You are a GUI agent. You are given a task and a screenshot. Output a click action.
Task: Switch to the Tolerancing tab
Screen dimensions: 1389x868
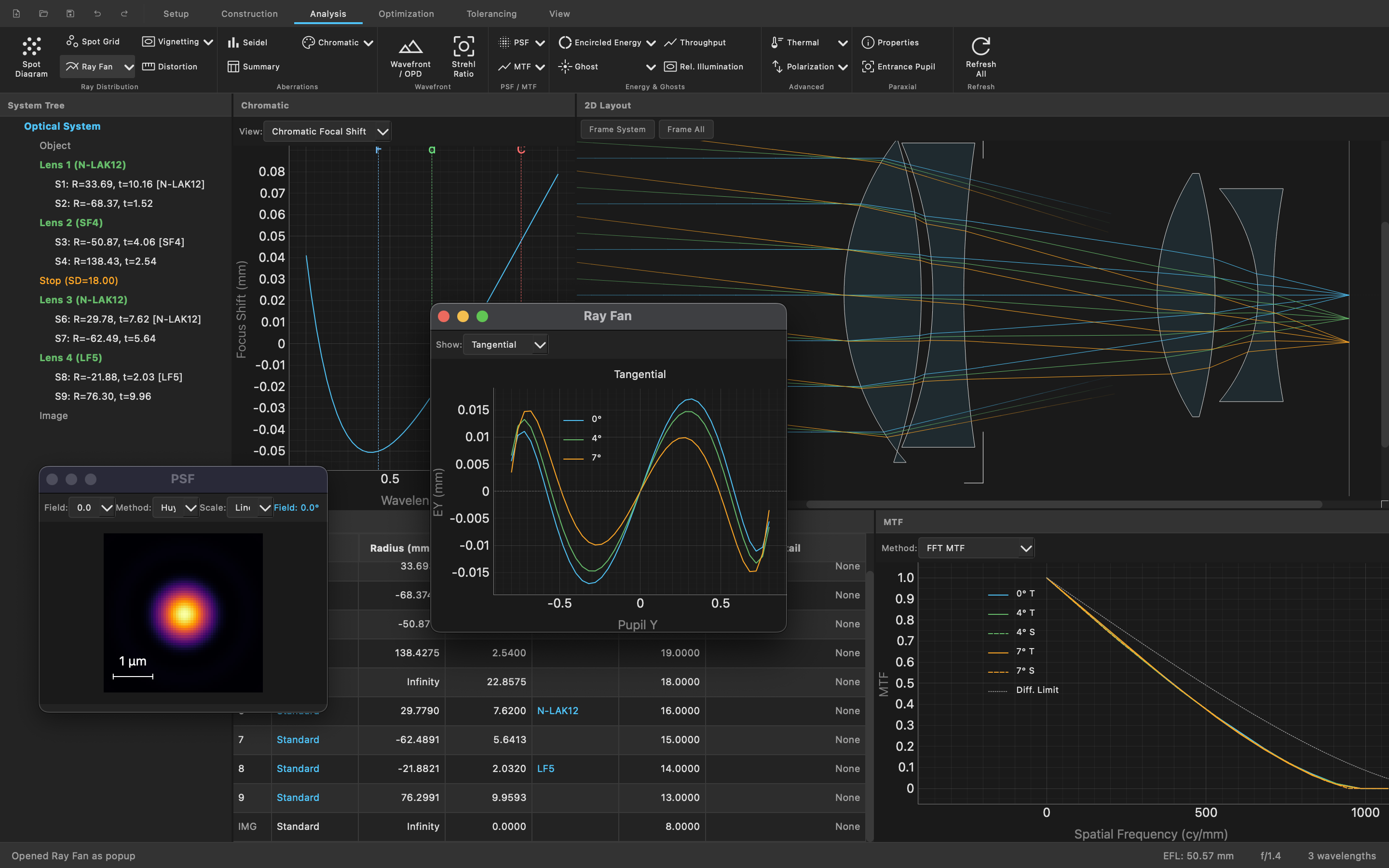point(491,13)
